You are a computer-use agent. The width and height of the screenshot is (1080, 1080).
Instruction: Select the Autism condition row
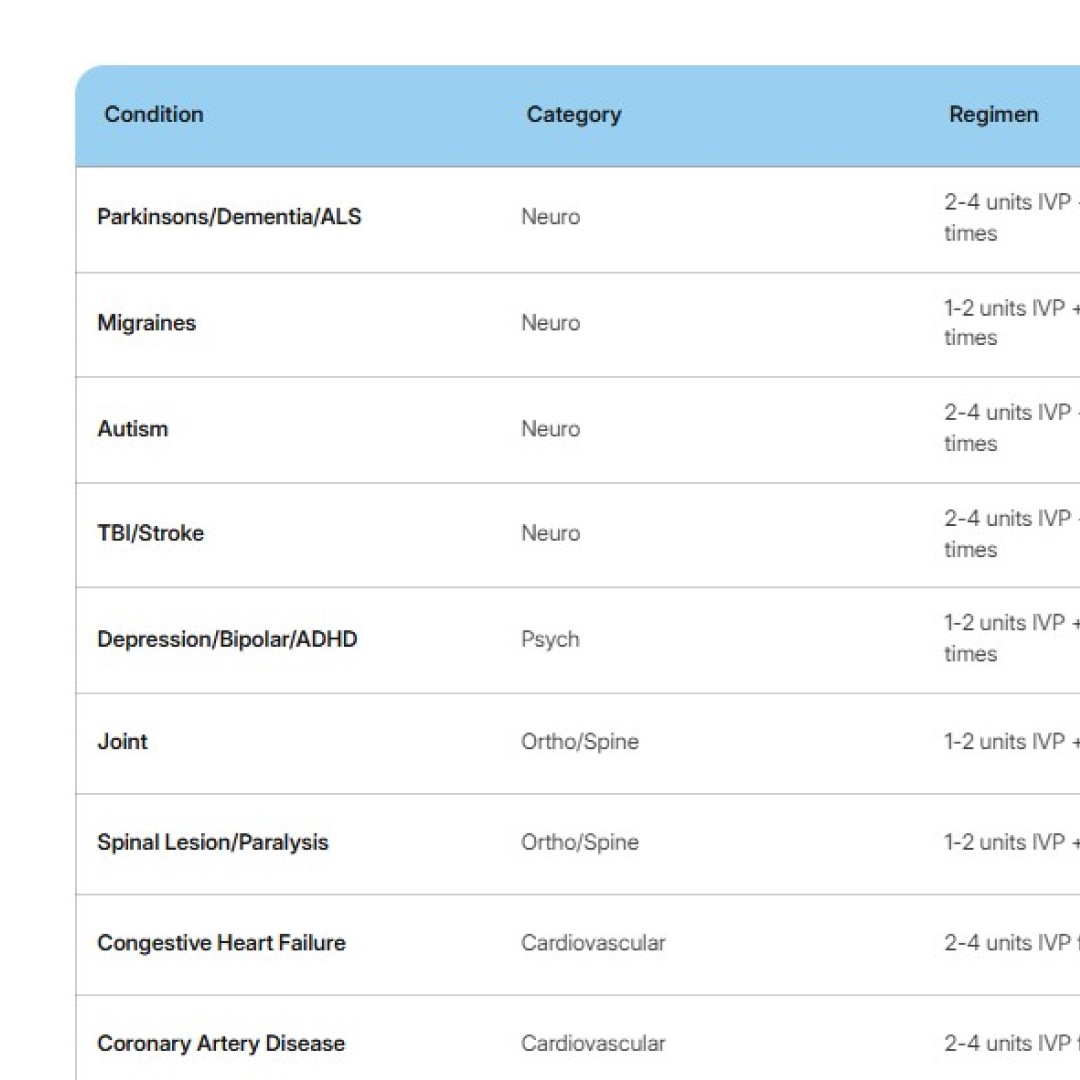tap(133, 428)
